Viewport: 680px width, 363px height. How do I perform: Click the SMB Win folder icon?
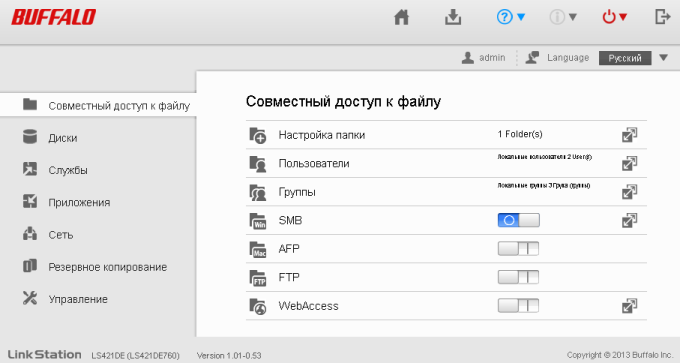coord(258,221)
